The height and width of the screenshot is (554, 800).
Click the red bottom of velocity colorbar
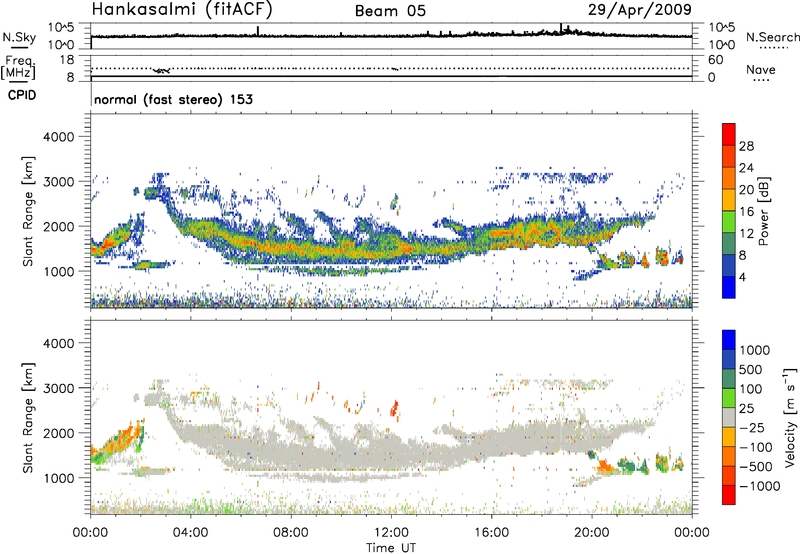click(x=729, y=495)
